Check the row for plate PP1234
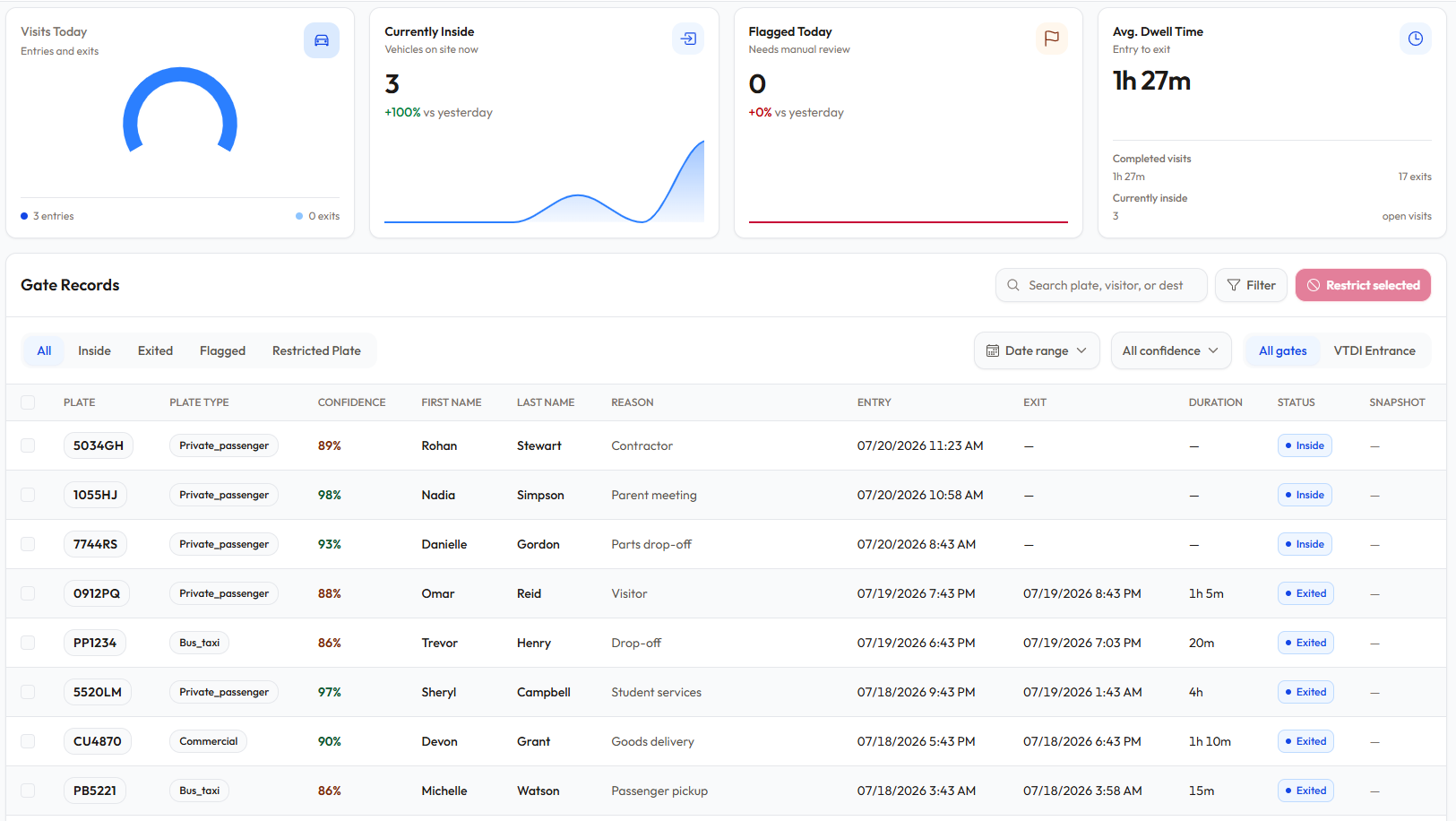The image size is (1456, 821). [x=28, y=643]
